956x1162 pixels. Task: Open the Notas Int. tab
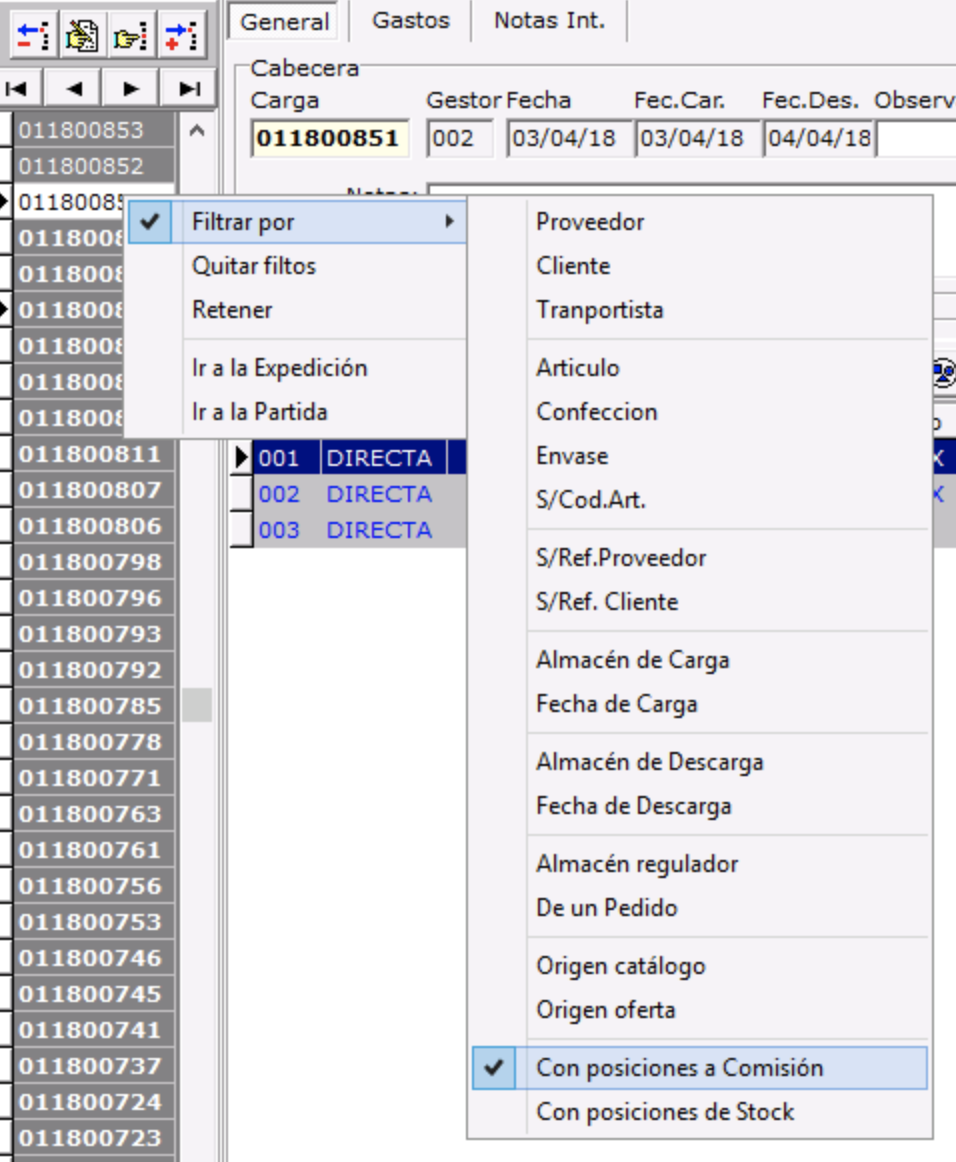pyautogui.click(x=549, y=21)
